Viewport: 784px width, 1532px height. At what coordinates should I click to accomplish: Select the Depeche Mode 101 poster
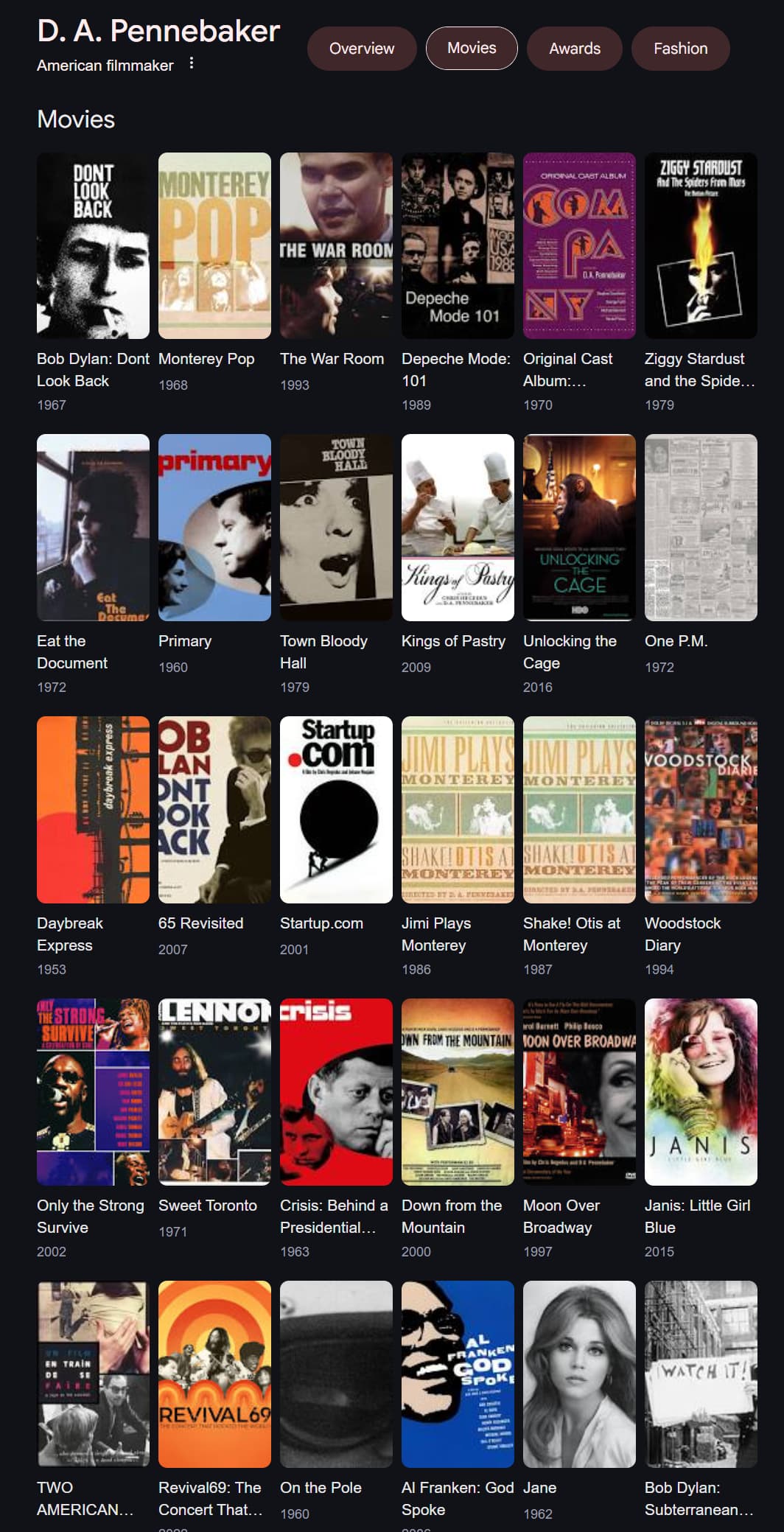pyautogui.click(x=458, y=245)
